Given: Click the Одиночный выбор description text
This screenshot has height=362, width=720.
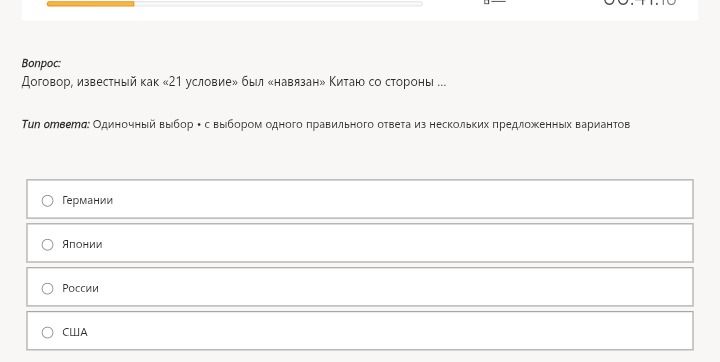Looking at the screenshot, I should [x=361, y=124].
